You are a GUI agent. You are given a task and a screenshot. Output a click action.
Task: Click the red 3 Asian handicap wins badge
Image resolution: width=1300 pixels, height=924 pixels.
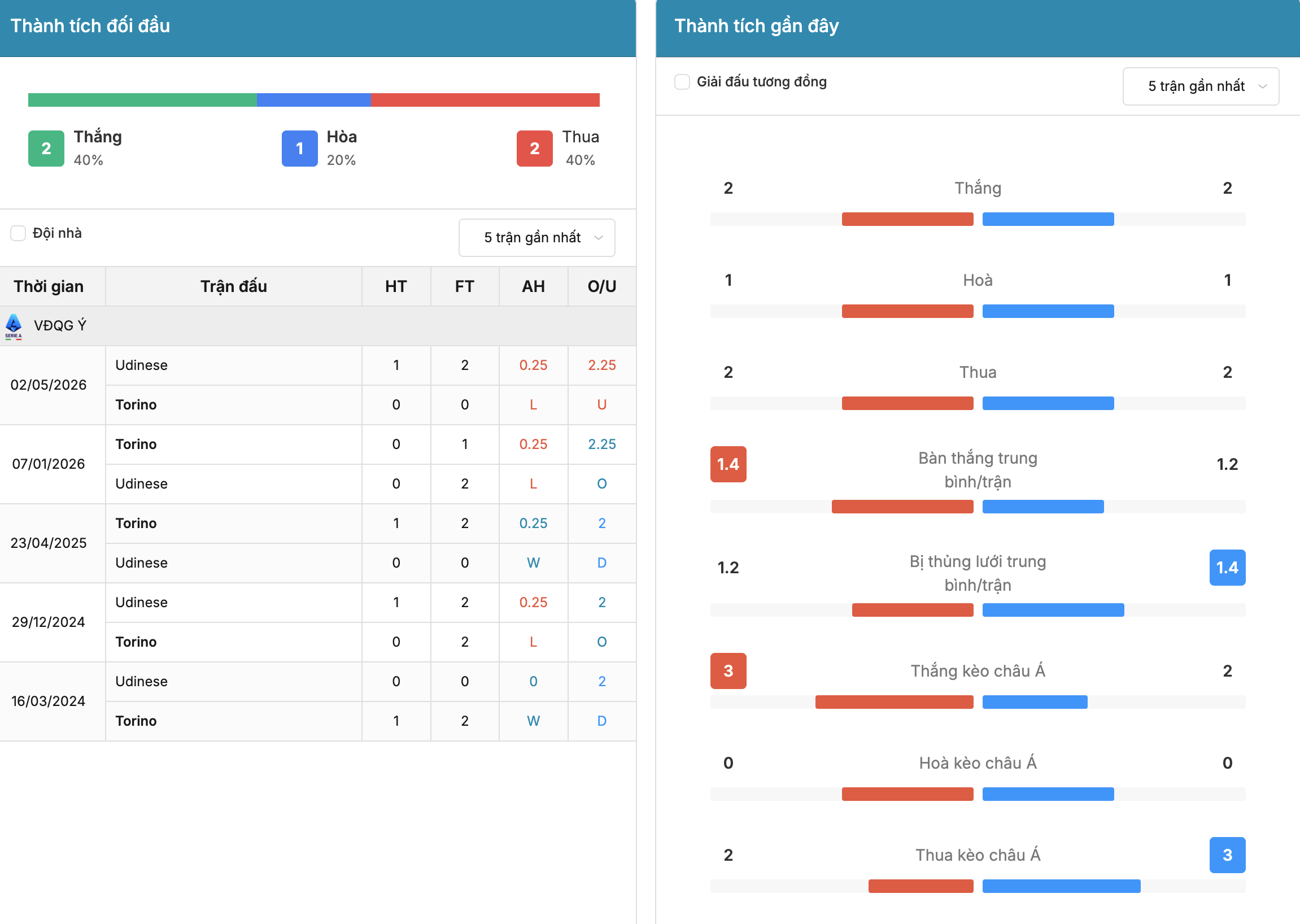[x=728, y=672]
